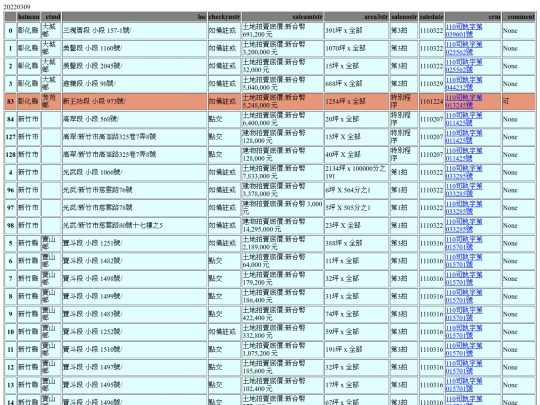Viewport: 540px width, 405px height.
Task: Click the 'saledate' column header
Action: [431, 17]
